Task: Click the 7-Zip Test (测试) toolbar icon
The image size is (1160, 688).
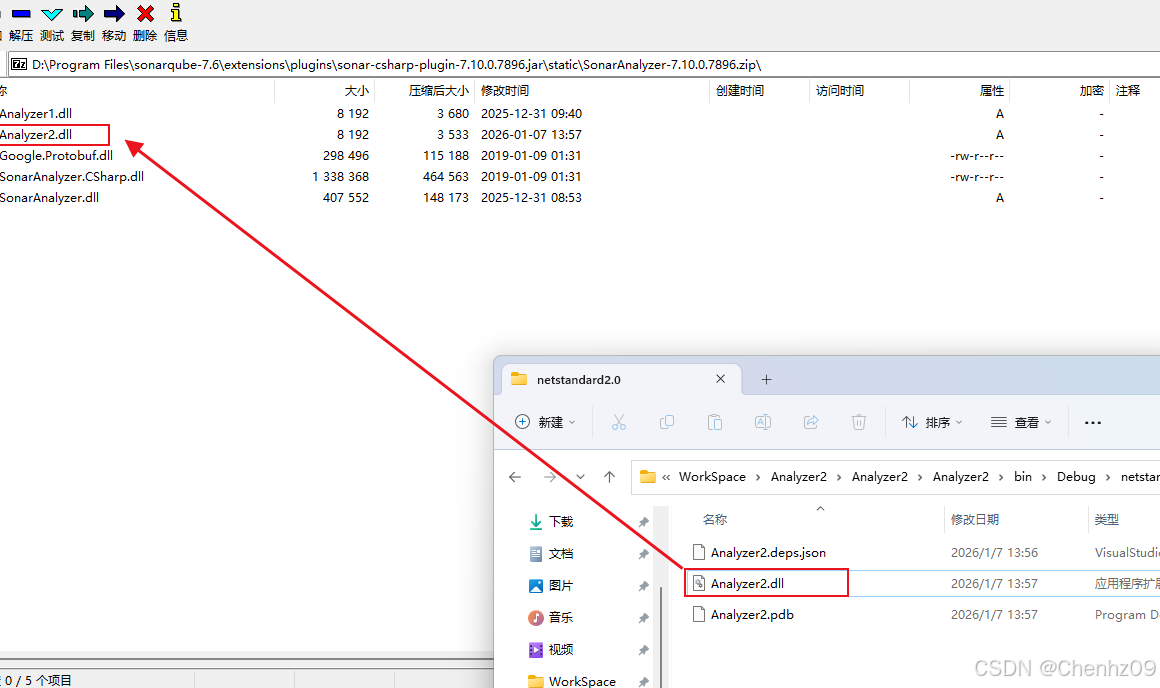Action: [x=52, y=14]
